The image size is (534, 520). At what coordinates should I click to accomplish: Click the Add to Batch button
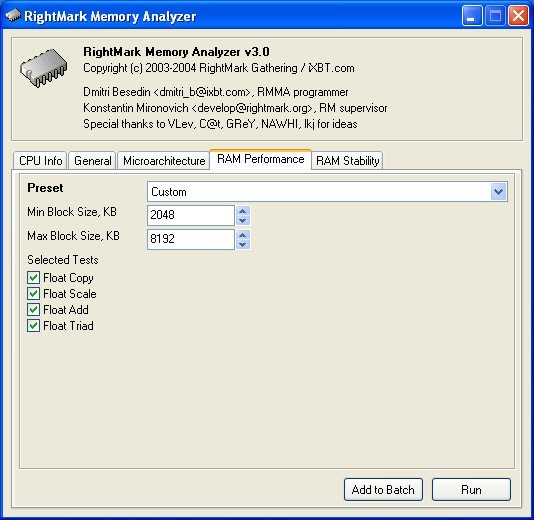pos(383,490)
